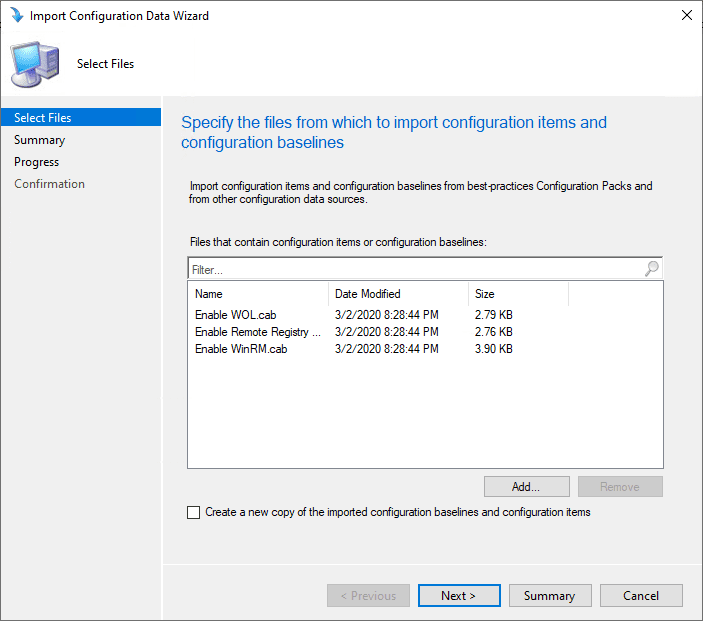
Task: Click the < Previous button
Action: [x=368, y=595]
